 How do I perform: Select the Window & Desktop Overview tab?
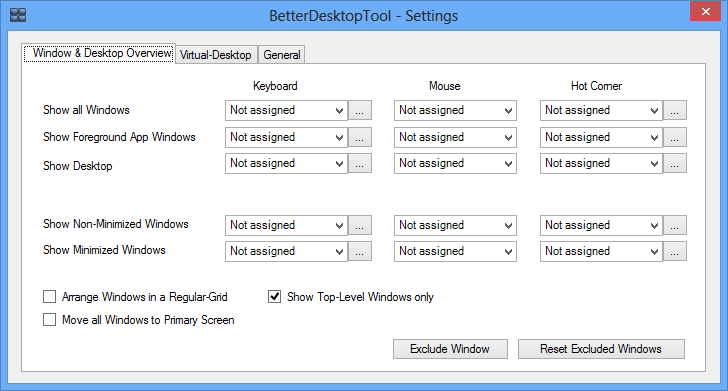point(99,53)
